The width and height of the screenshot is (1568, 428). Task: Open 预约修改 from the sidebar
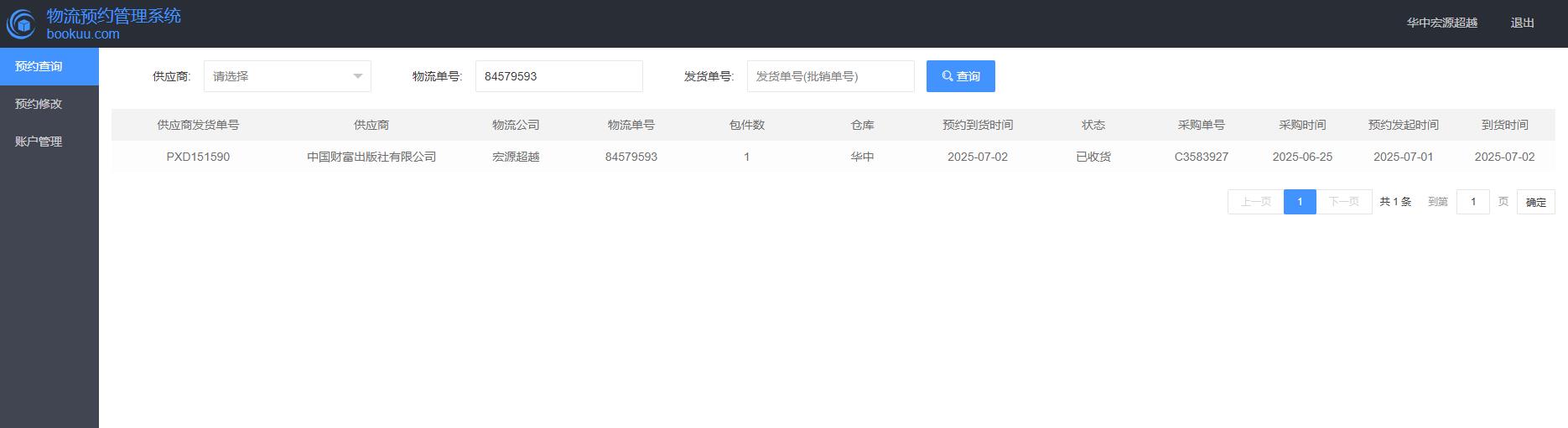click(39, 104)
